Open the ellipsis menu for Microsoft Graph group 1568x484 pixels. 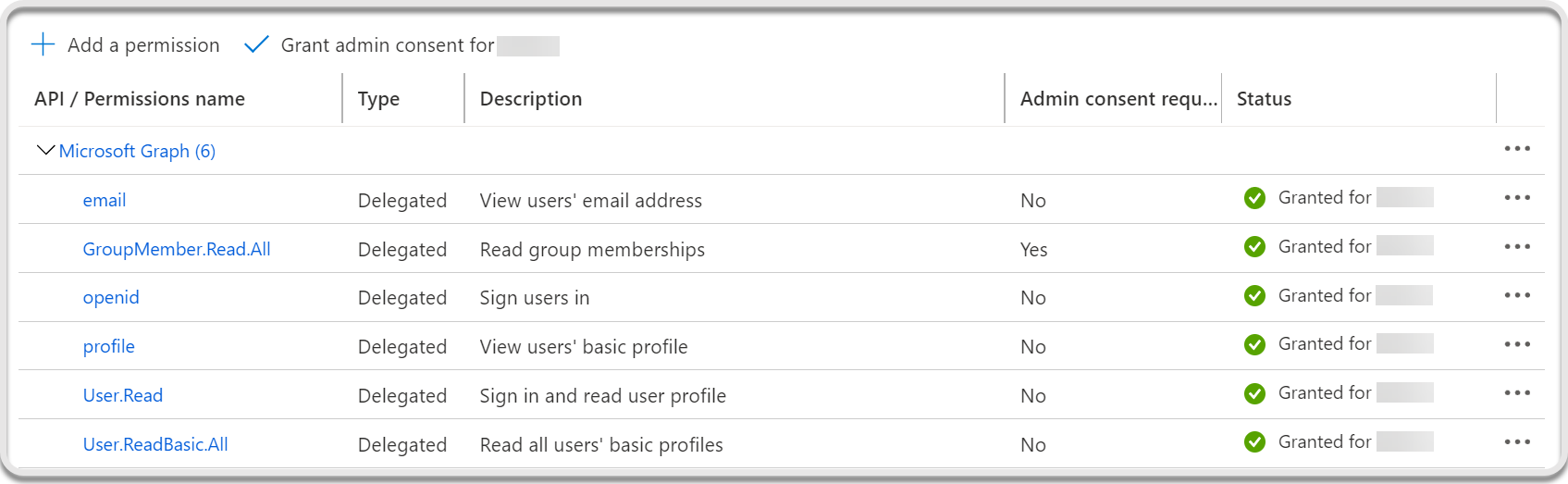click(1517, 148)
